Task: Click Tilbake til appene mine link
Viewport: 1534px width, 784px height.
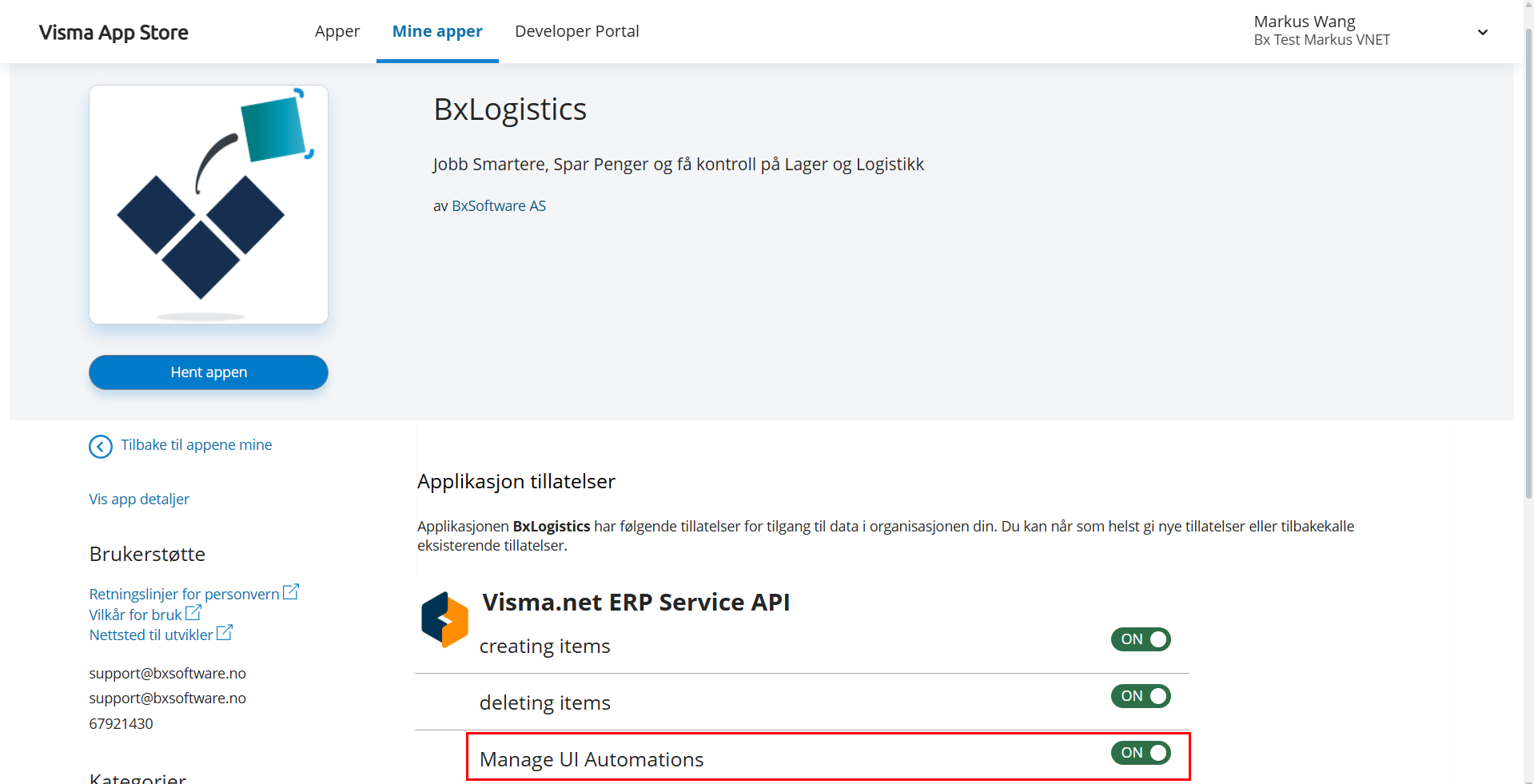Action: [197, 445]
